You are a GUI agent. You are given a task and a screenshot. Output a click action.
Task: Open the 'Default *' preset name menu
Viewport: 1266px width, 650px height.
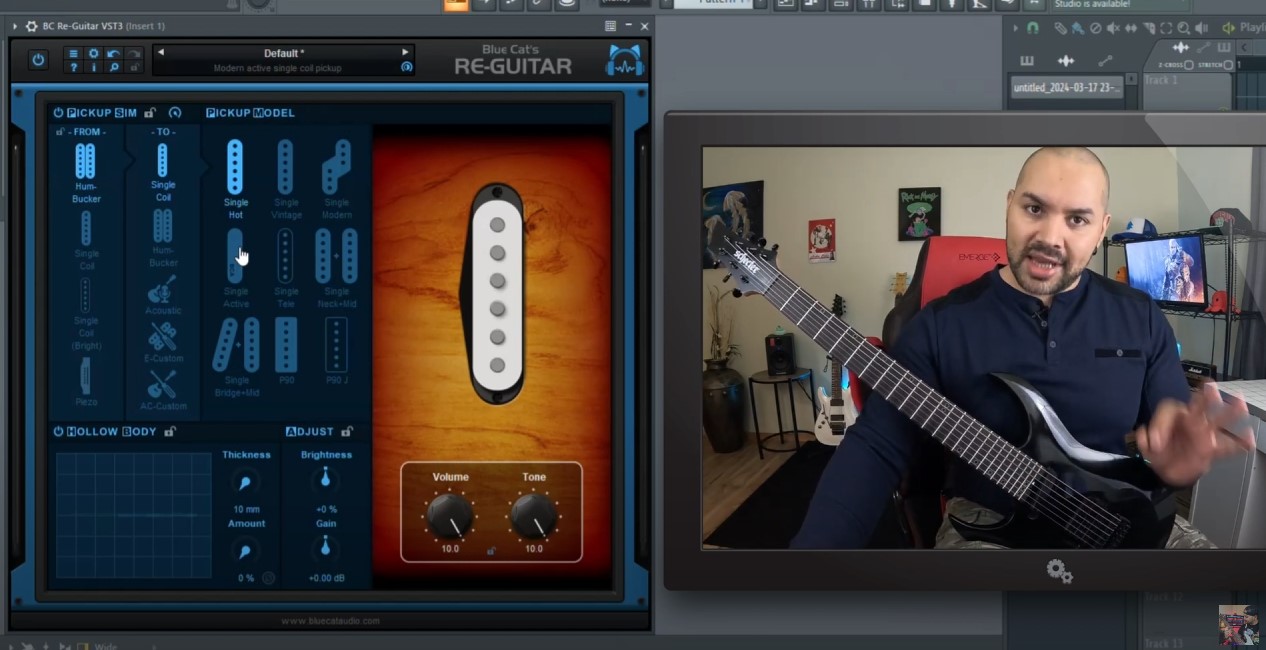(x=284, y=53)
